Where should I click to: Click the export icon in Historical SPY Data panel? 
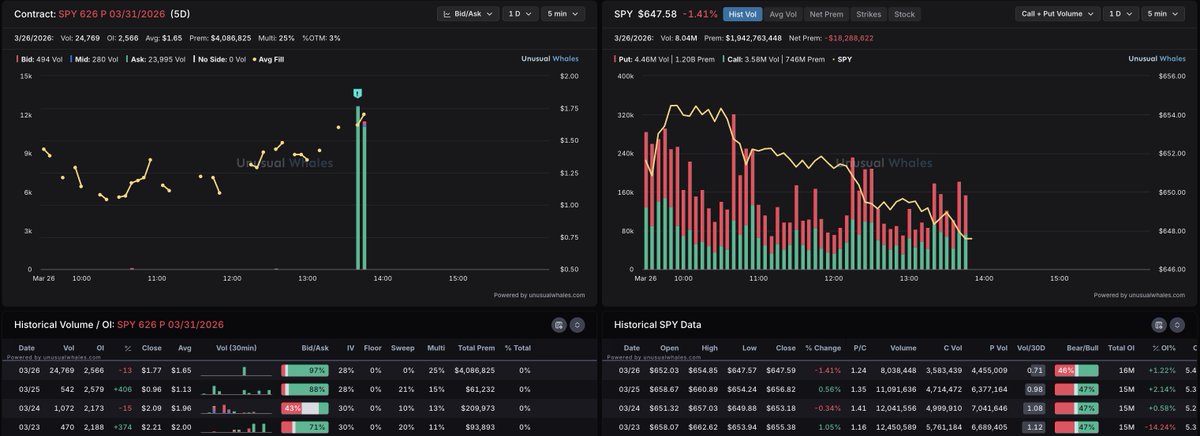[x=1160, y=325]
